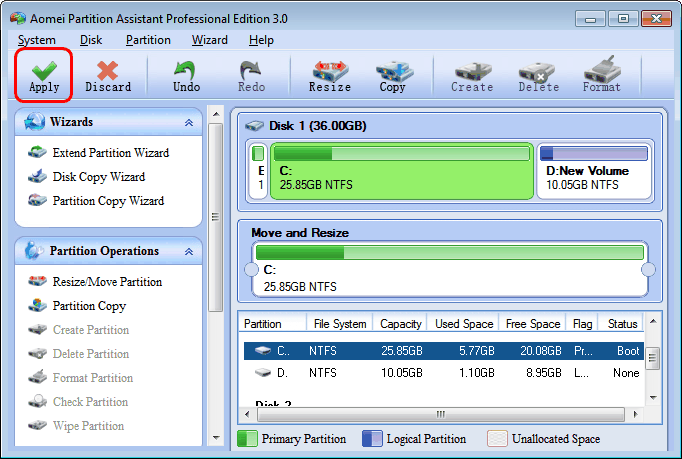
Task: Click the Primary Partition green legend swatch
Action: 247,439
